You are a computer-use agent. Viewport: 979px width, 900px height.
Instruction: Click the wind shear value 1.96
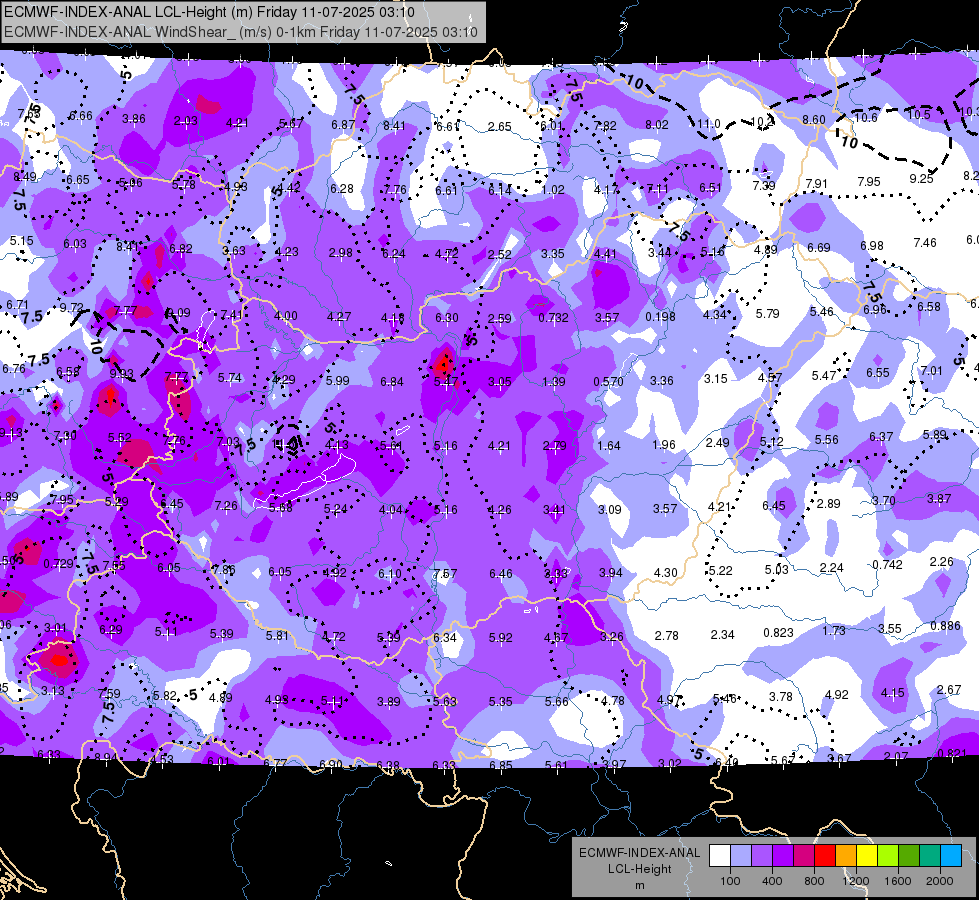tap(664, 445)
